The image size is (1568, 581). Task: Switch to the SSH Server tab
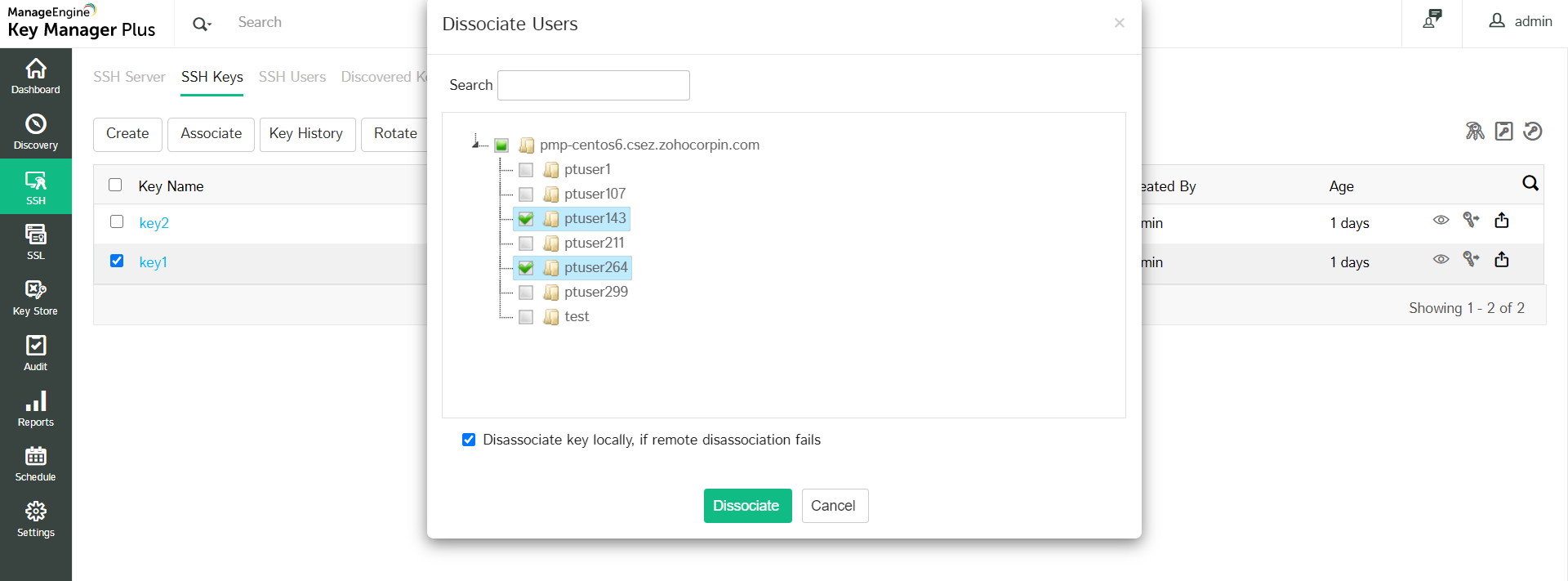coord(129,77)
